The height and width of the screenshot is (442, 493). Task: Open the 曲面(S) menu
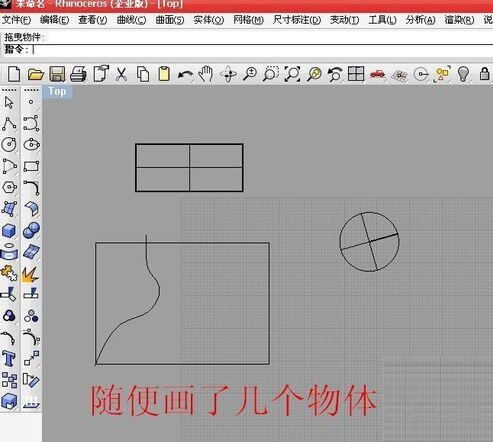click(170, 20)
